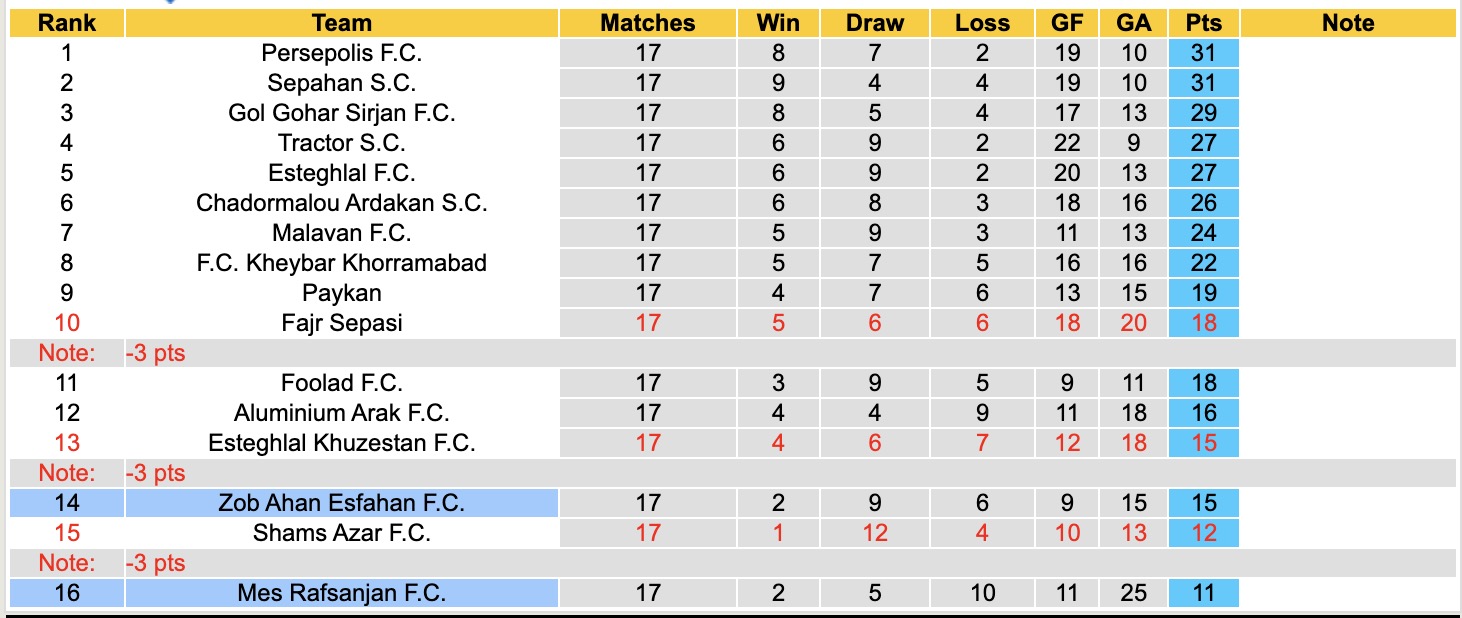This screenshot has height=618, width=1462.
Task: Click the -3 pts note under Fajr Sepasi
Action: [156, 353]
